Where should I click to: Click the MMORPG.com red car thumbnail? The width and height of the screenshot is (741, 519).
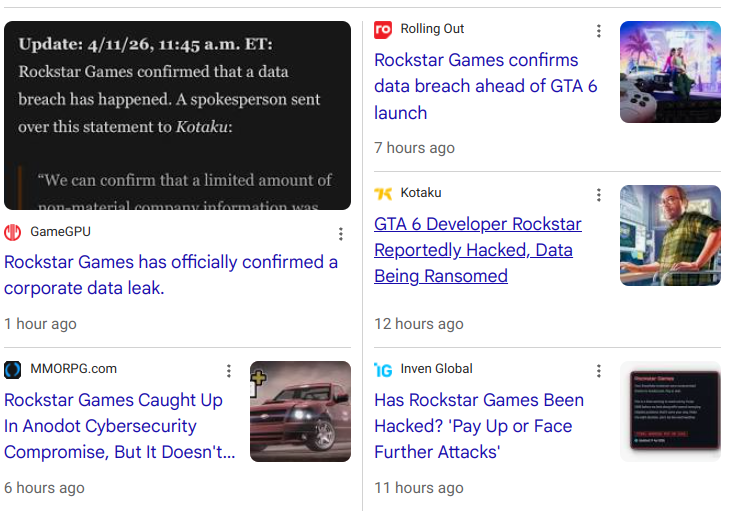(300, 412)
